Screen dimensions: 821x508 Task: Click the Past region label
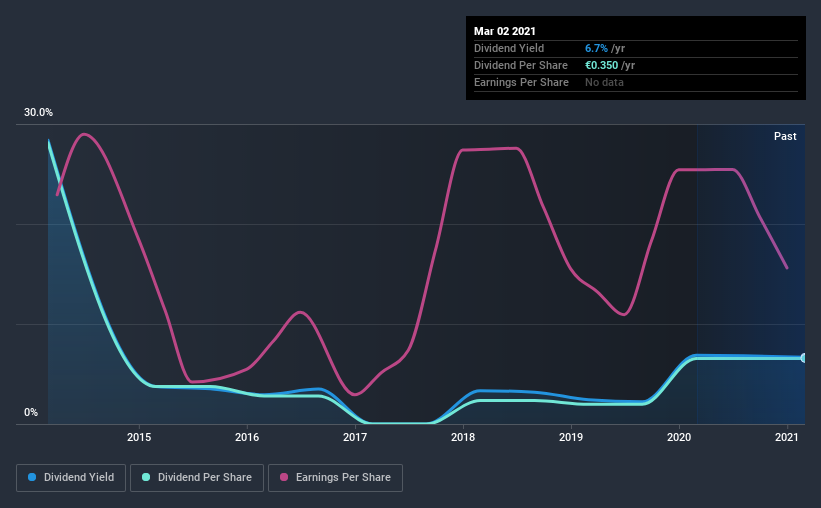pos(785,136)
